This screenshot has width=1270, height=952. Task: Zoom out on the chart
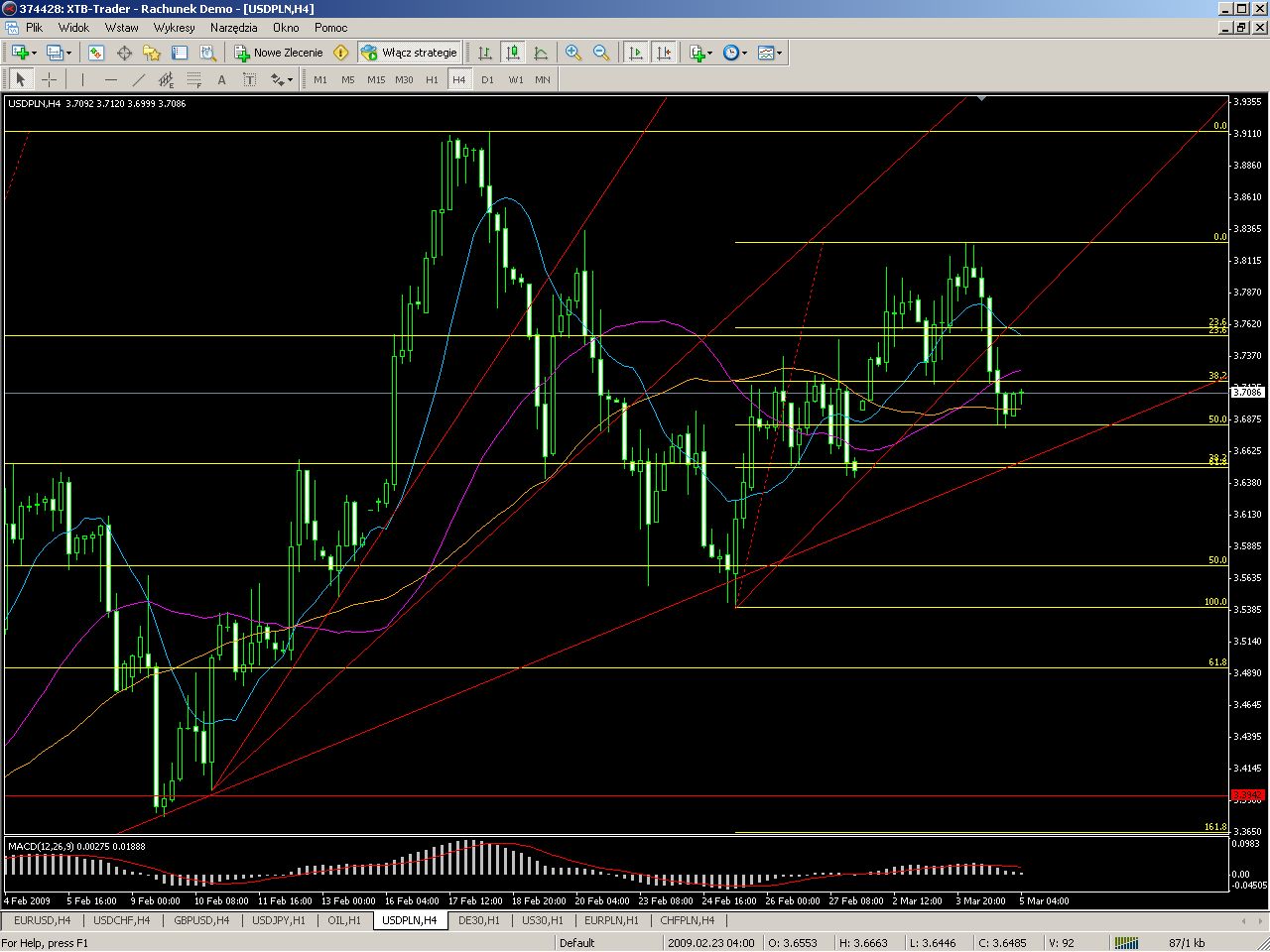(x=601, y=53)
